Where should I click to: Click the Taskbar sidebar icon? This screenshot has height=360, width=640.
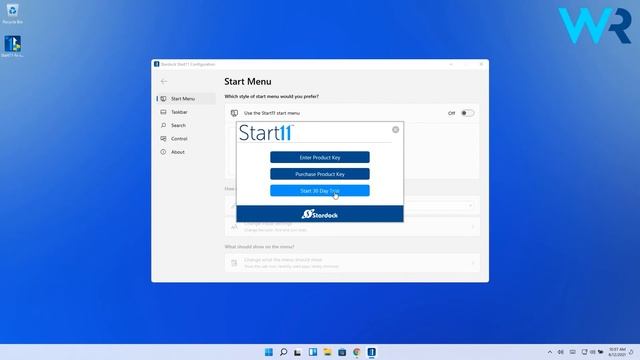click(x=163, y=112)
